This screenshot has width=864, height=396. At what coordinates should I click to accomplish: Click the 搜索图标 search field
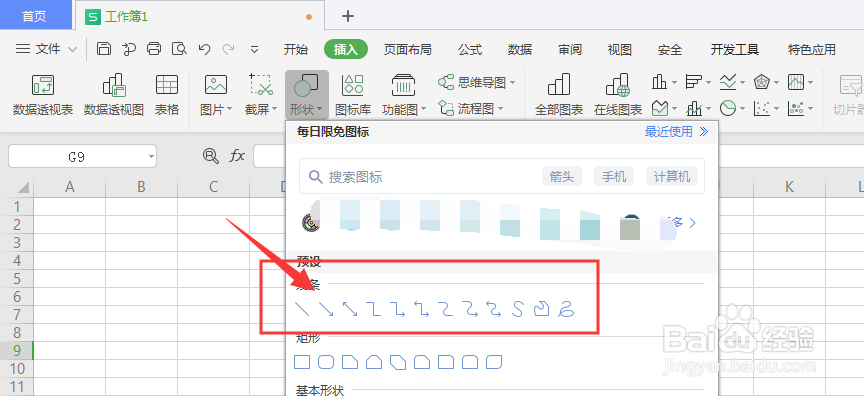point(502,176)
